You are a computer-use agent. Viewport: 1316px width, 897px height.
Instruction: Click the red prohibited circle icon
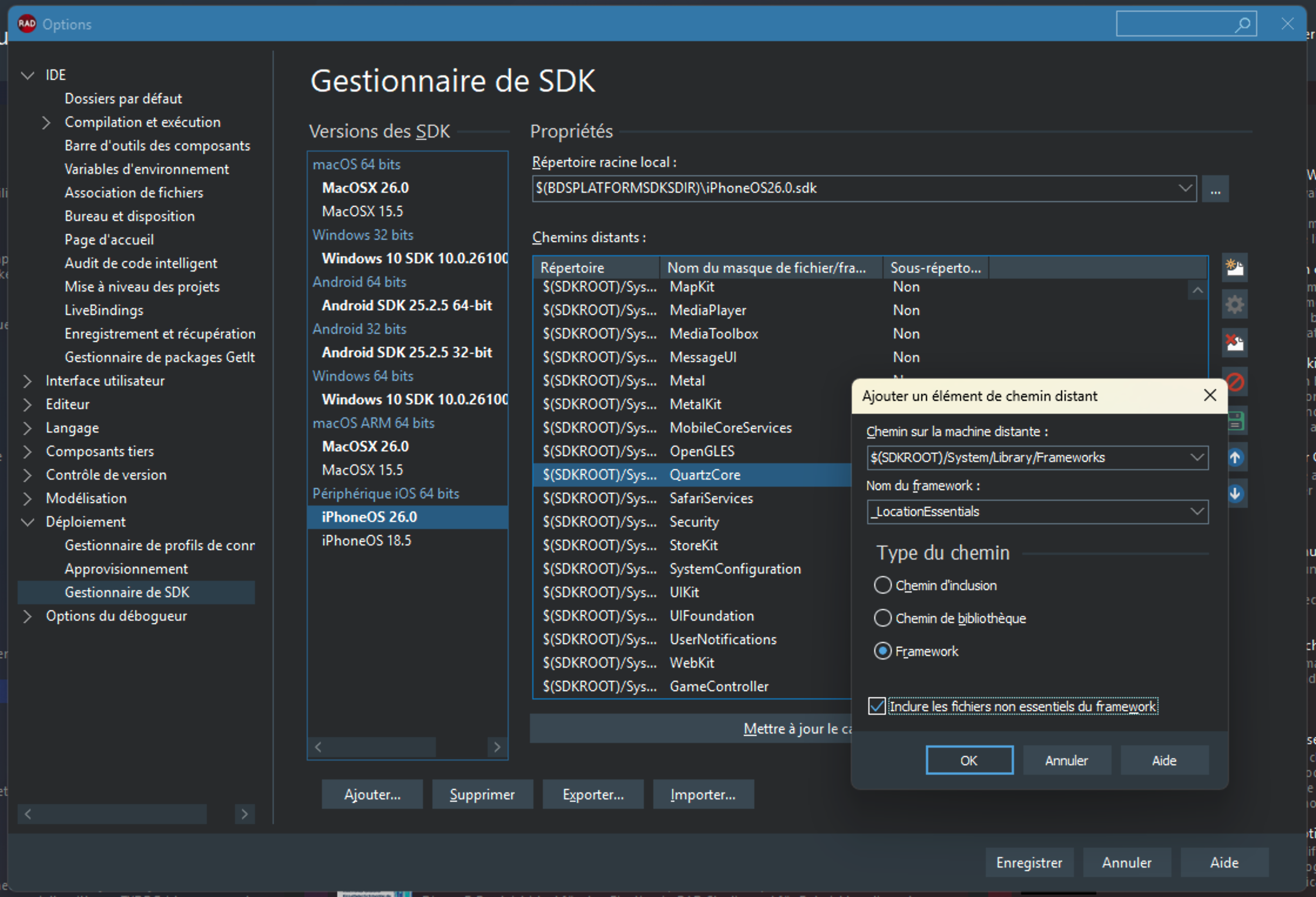1236,382
